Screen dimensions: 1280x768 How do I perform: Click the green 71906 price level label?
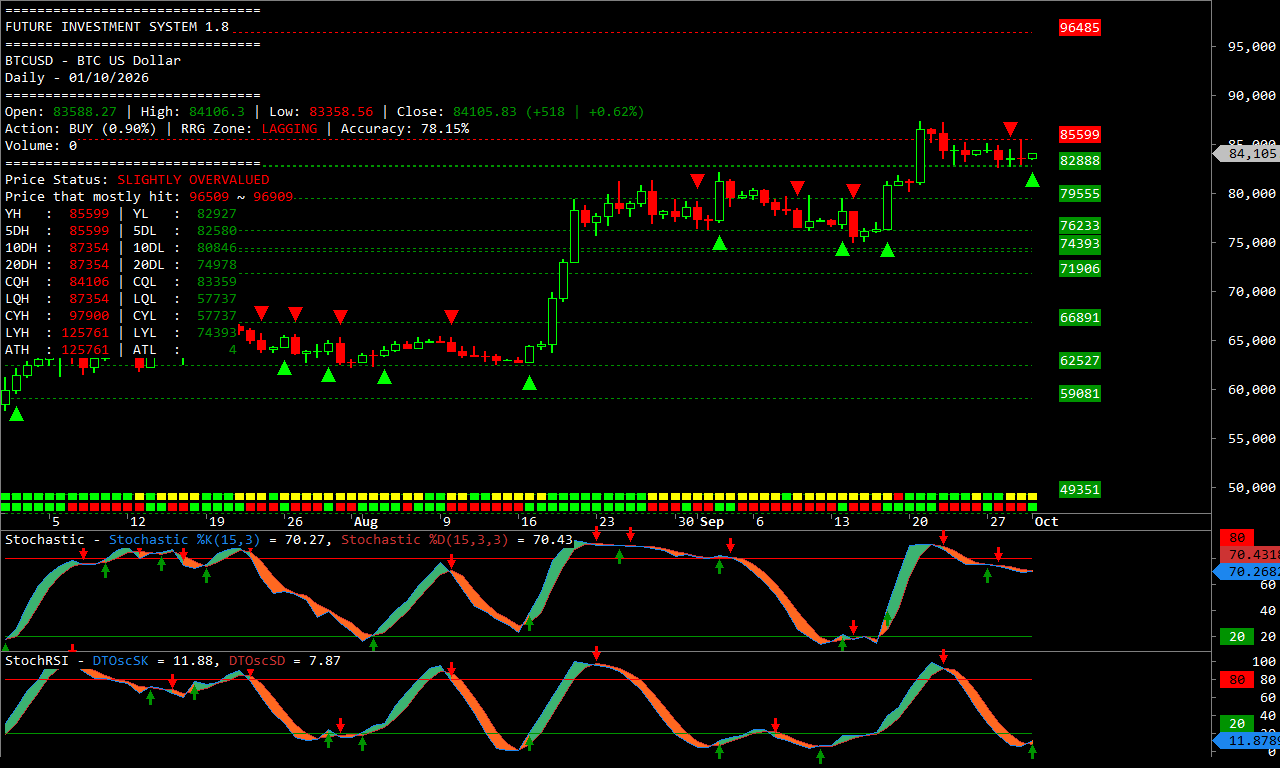[x=1080, y=268]
